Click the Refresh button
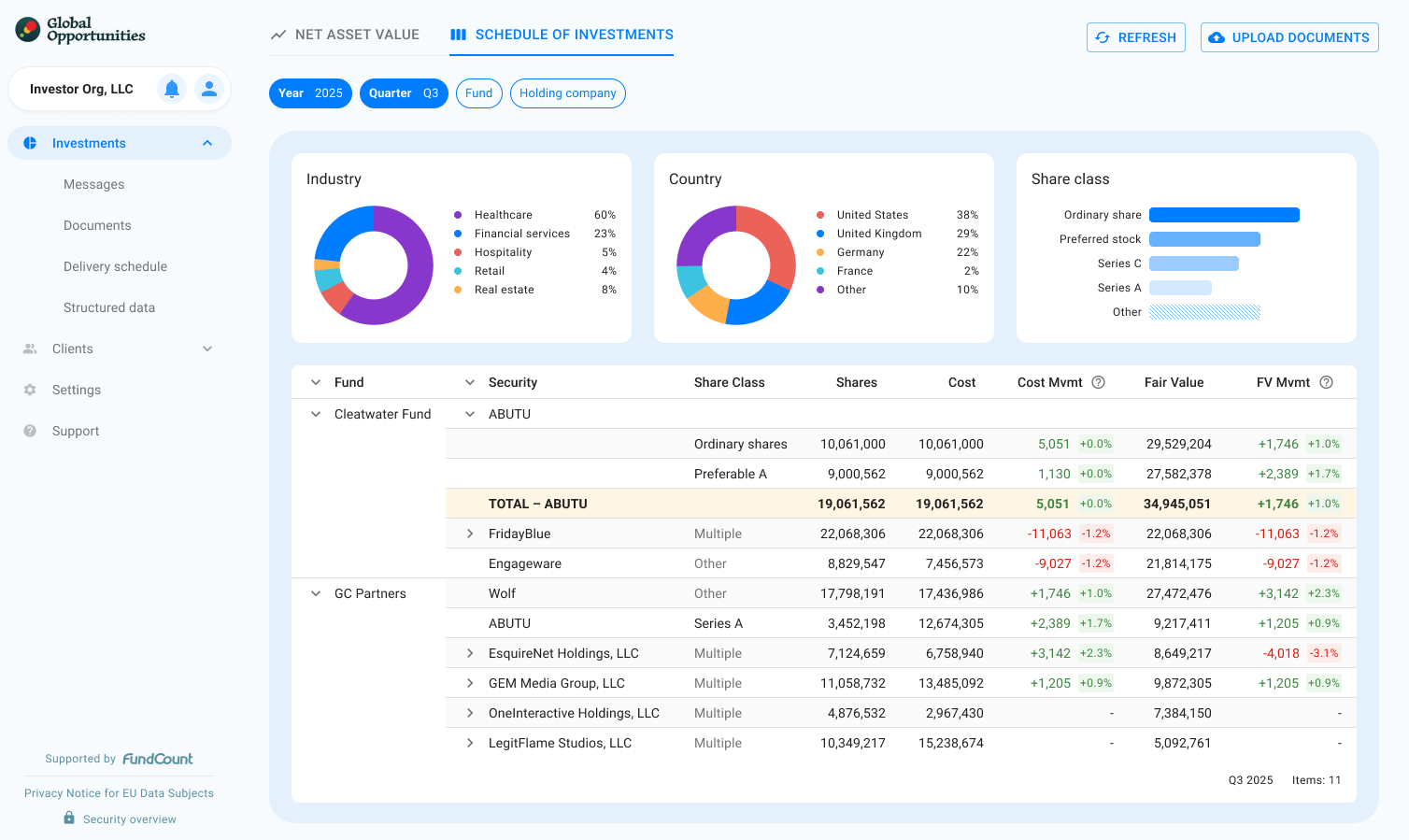 [x=1136, y=37]
